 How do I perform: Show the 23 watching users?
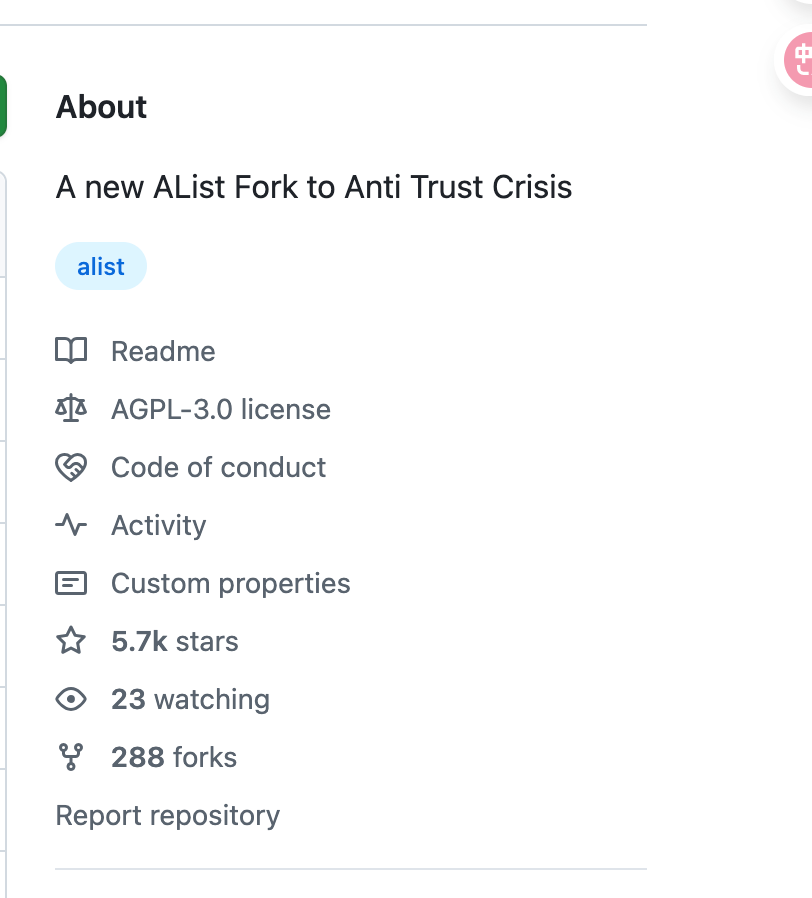click(x=190, y=699)
